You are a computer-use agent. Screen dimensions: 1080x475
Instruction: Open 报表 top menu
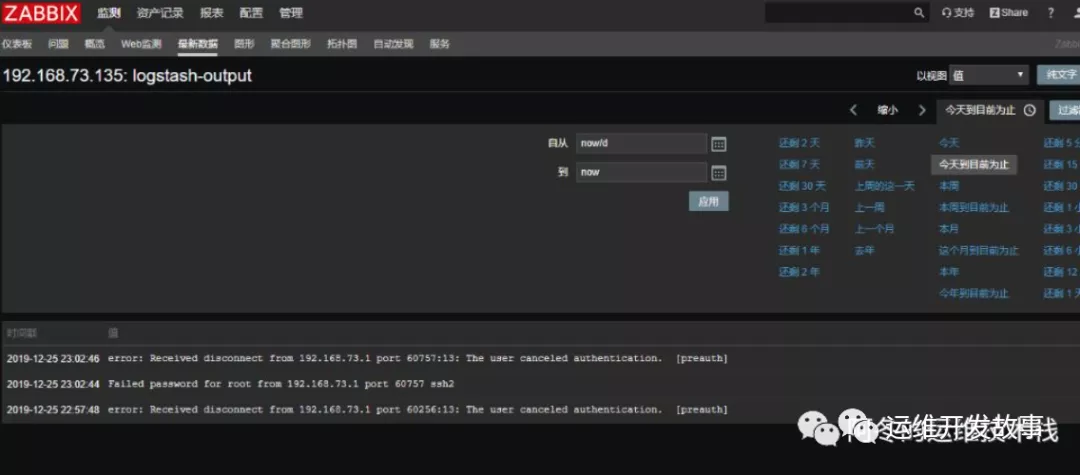tap(211, 13)
